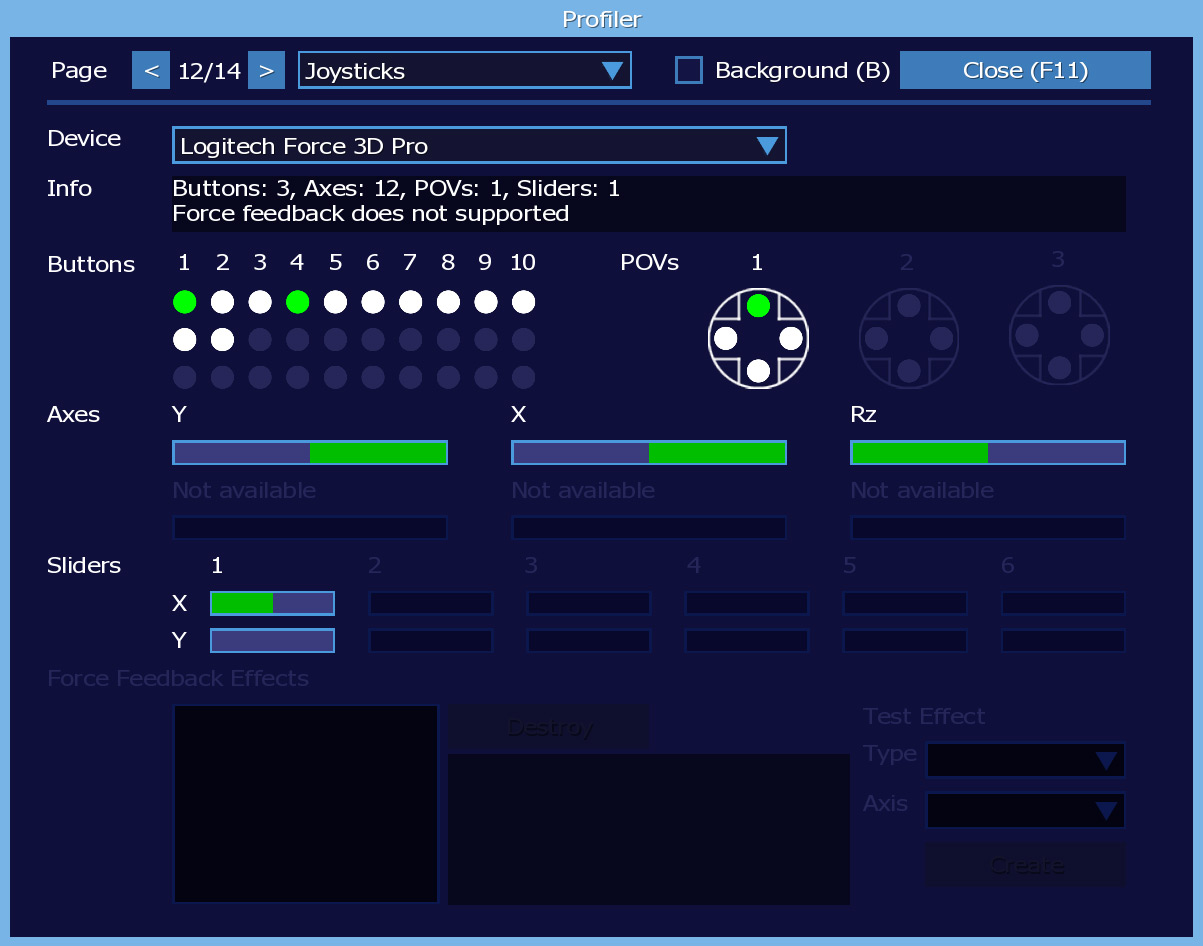The height and width of the screenshot is (946, 1203).
Task: Click the green up dot on POV 1
Action: click(758, 306)
